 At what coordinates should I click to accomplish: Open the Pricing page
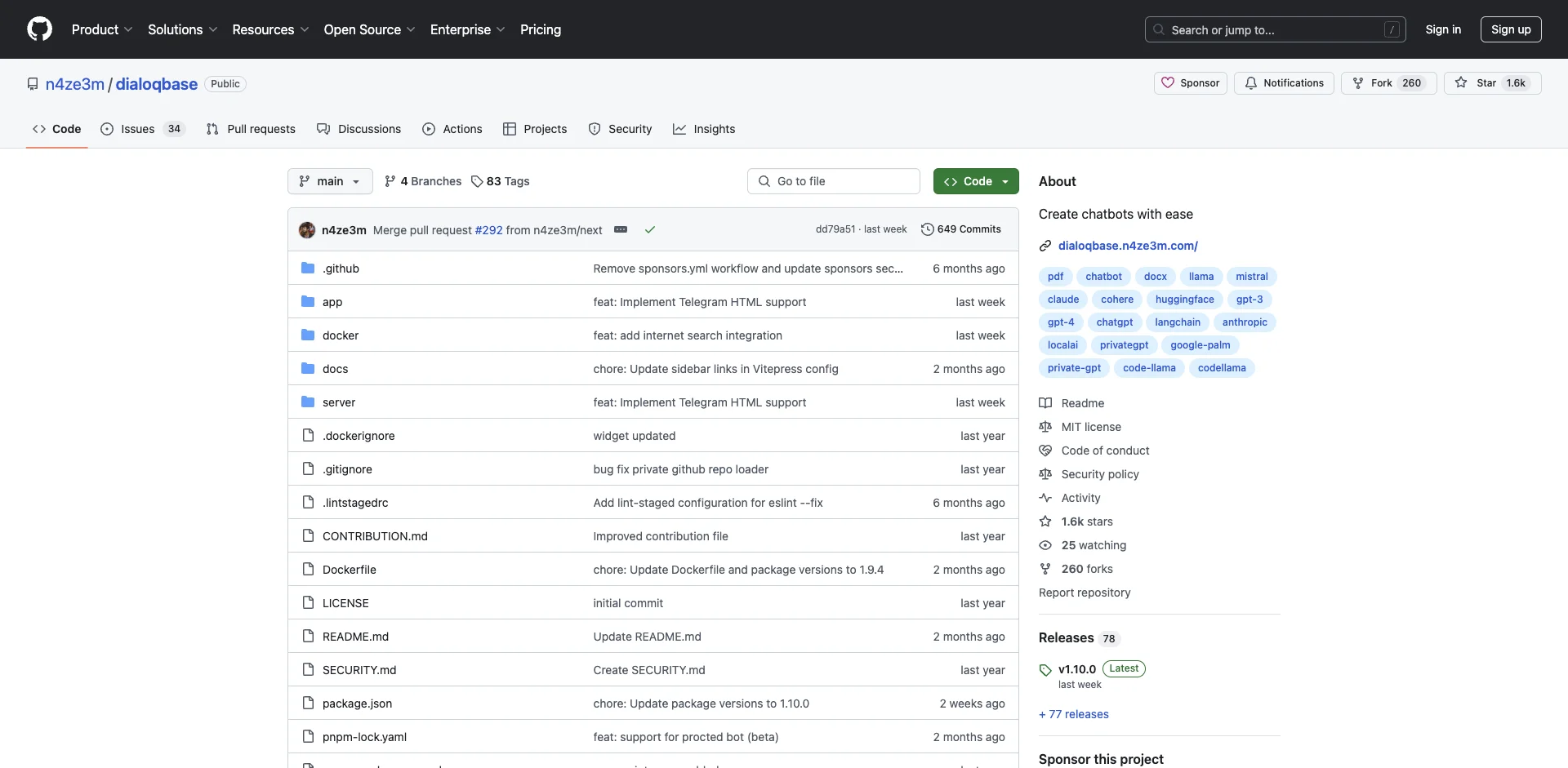[x=541, y=29]
